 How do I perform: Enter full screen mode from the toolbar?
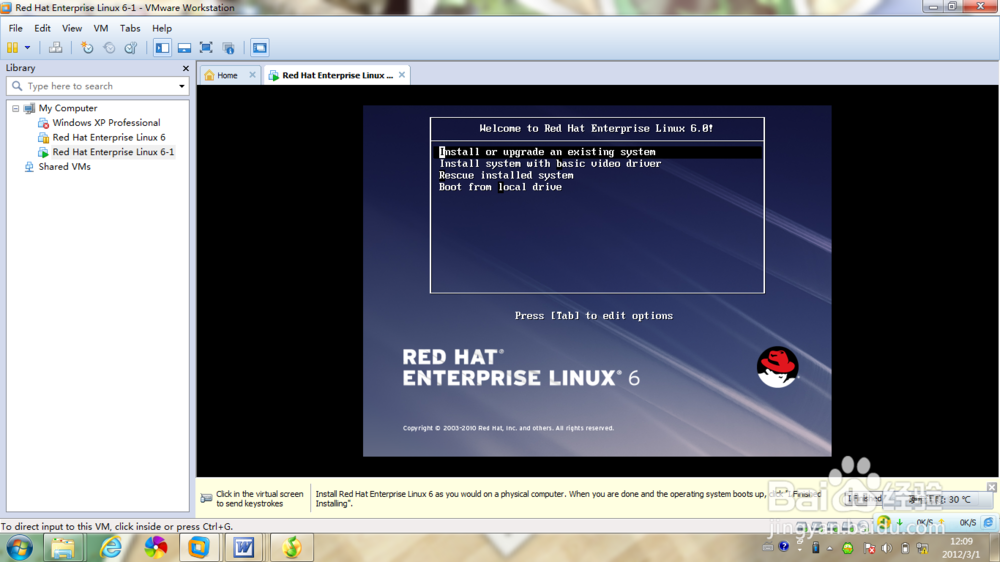pyautogui.click(x=206, y=48)
